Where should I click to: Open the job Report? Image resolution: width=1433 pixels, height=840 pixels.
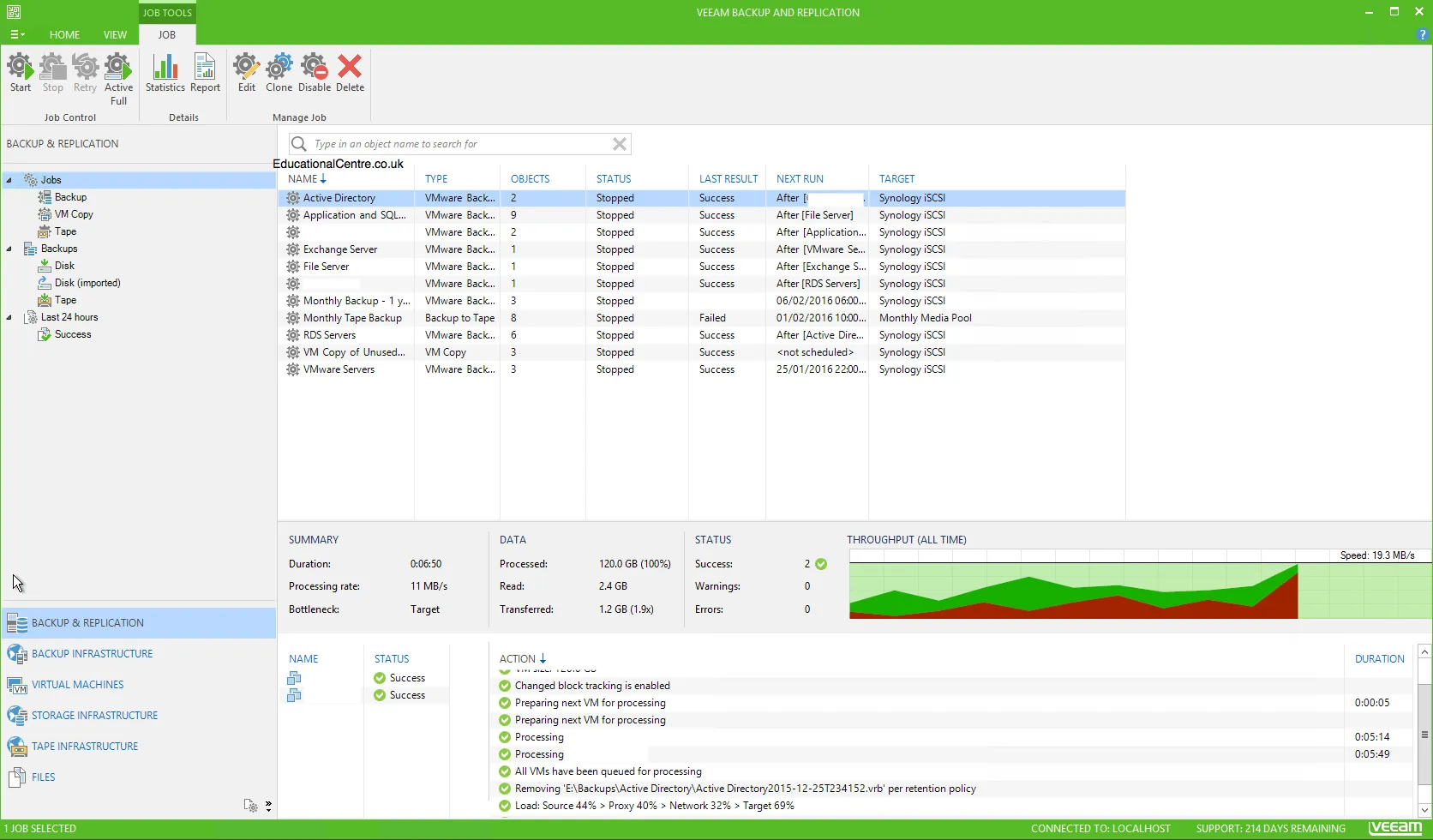(x=205, y=73)
